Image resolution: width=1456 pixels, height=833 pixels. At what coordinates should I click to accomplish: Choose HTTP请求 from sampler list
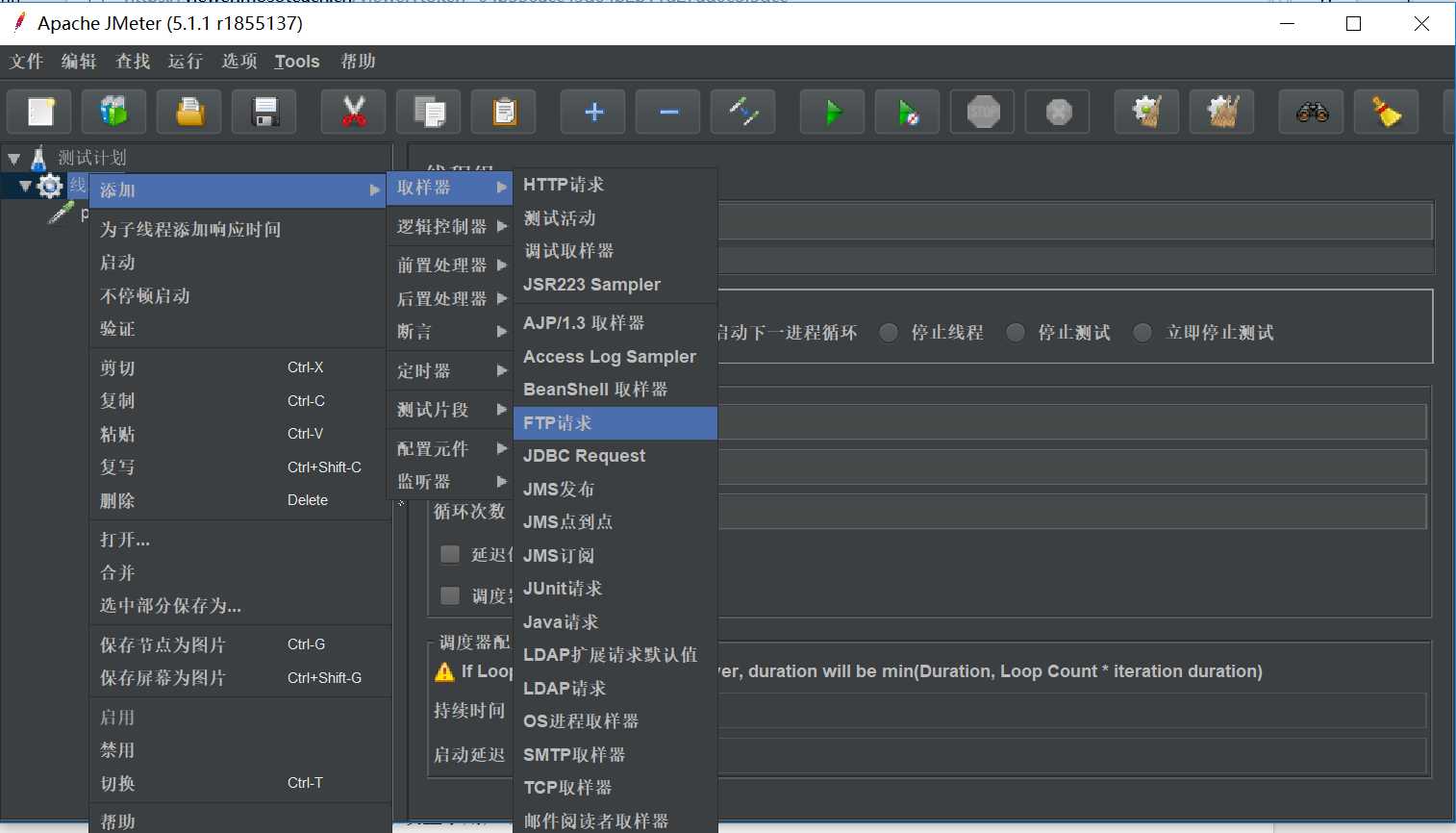coord(615,185)
